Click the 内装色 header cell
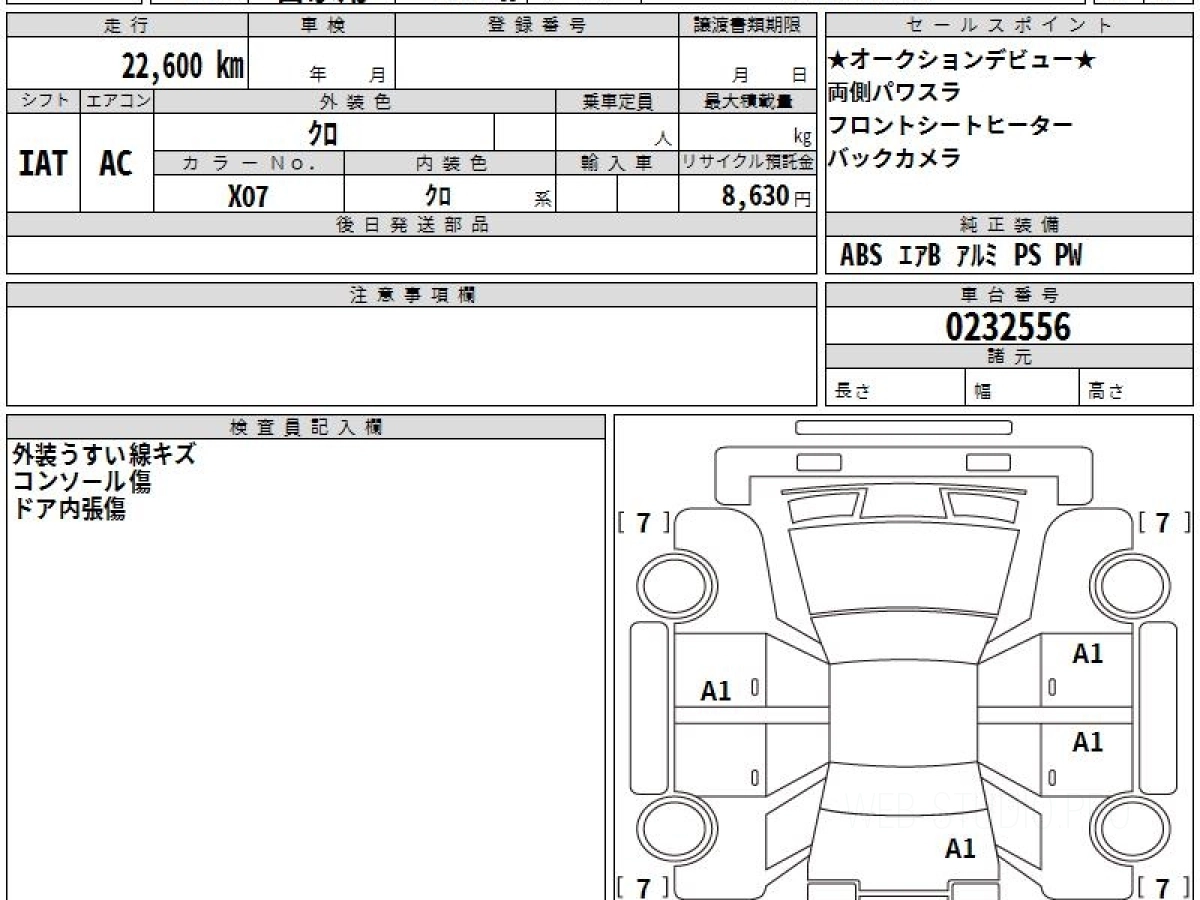This screenshot has width=1200, height=900. point(450,163)
